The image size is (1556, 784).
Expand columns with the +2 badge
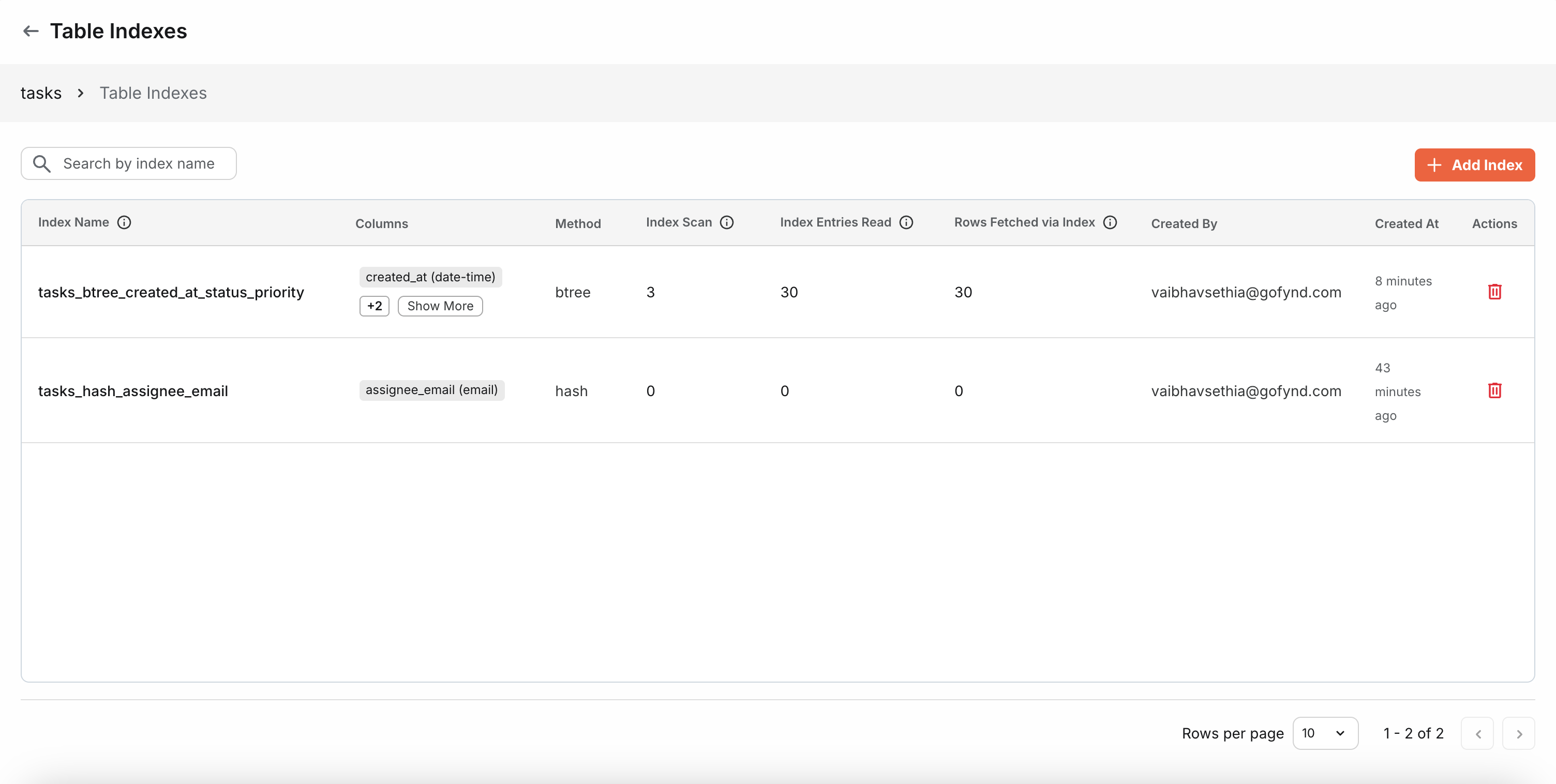pos(375,306)
